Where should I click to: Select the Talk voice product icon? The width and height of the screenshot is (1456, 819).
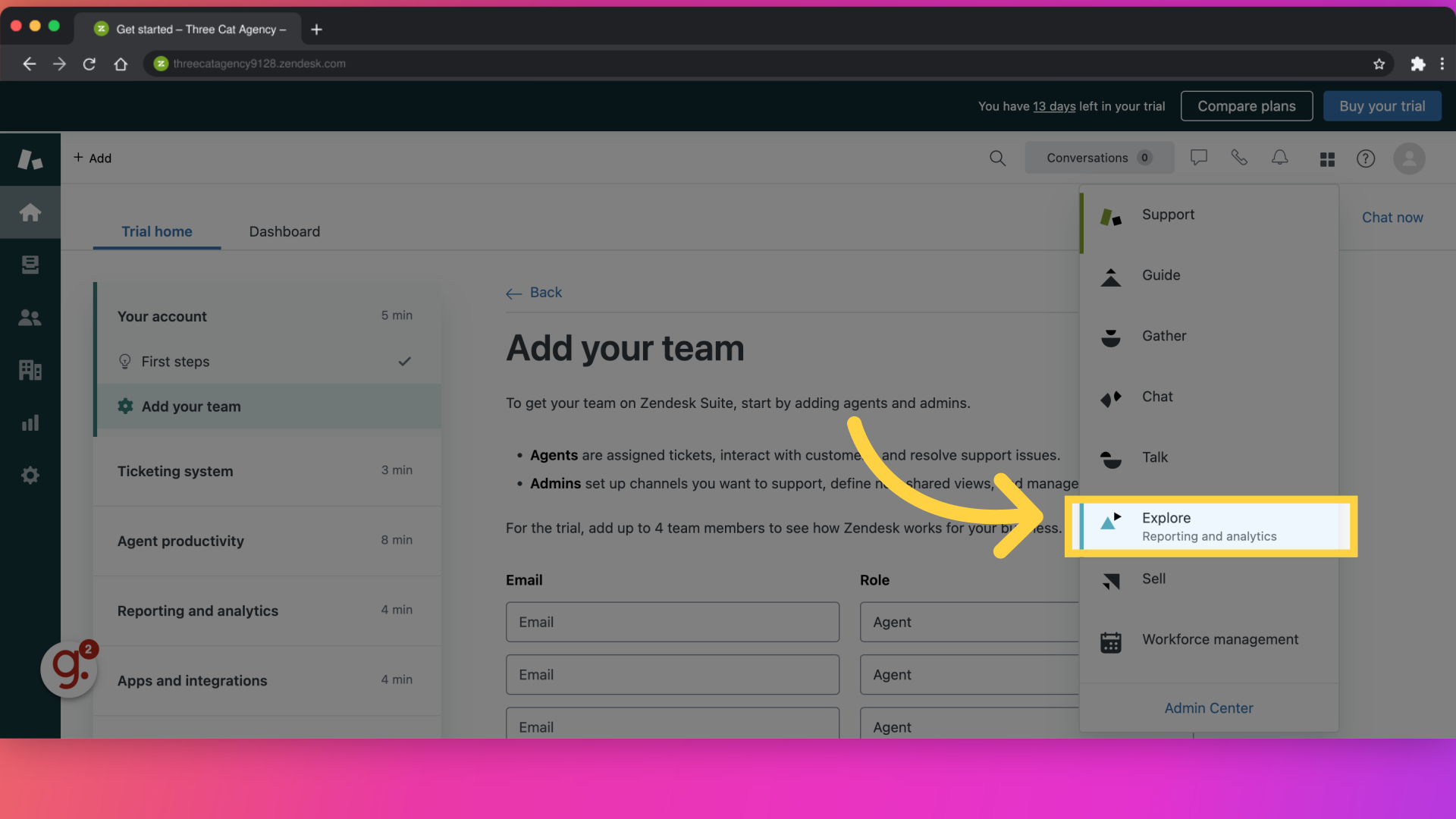coord(1110,458)
